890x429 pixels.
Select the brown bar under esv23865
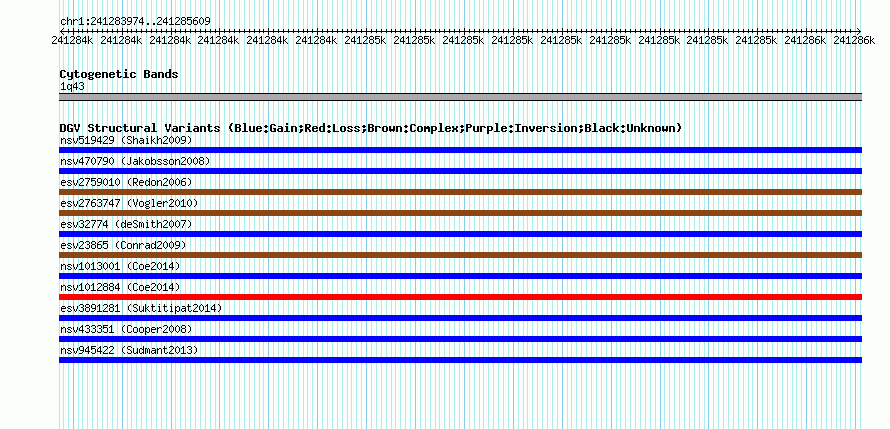460,255
